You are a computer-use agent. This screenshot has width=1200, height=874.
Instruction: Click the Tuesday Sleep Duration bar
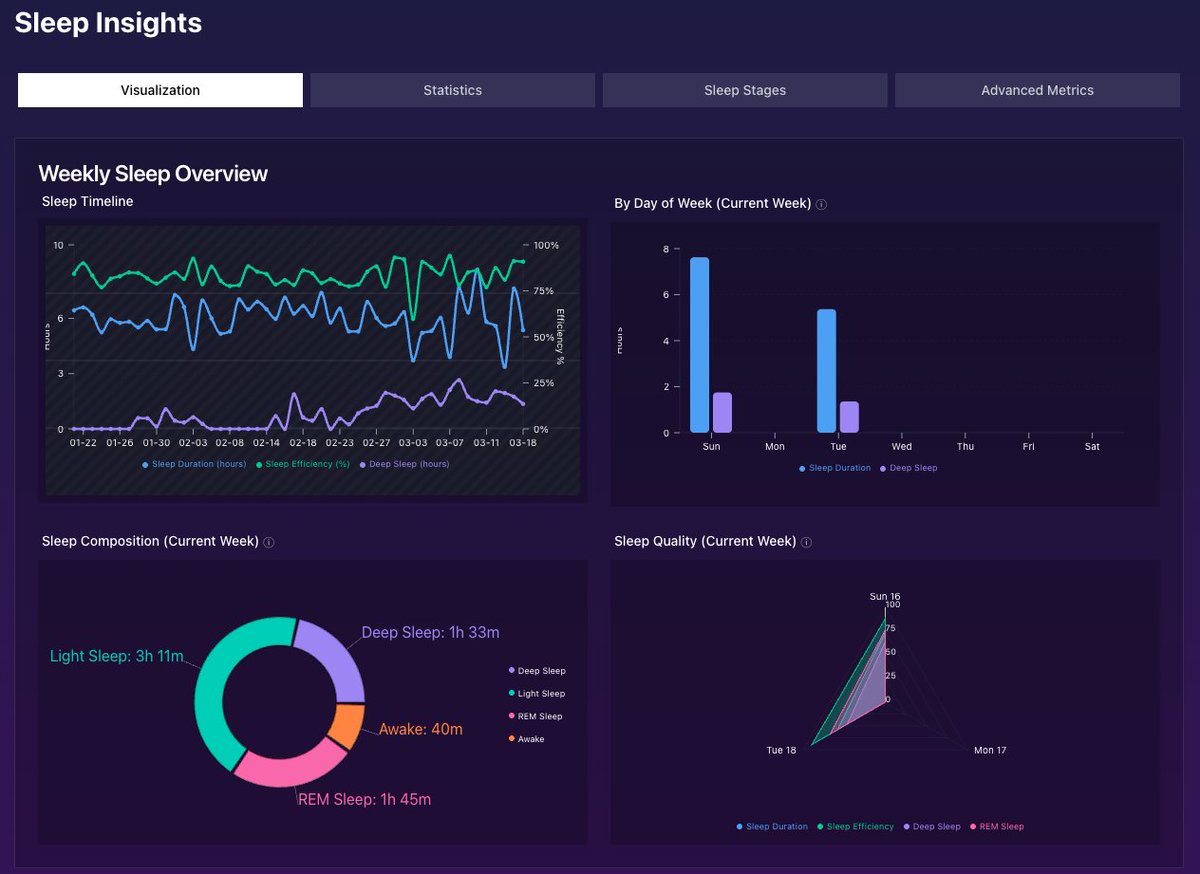[826, 371]
